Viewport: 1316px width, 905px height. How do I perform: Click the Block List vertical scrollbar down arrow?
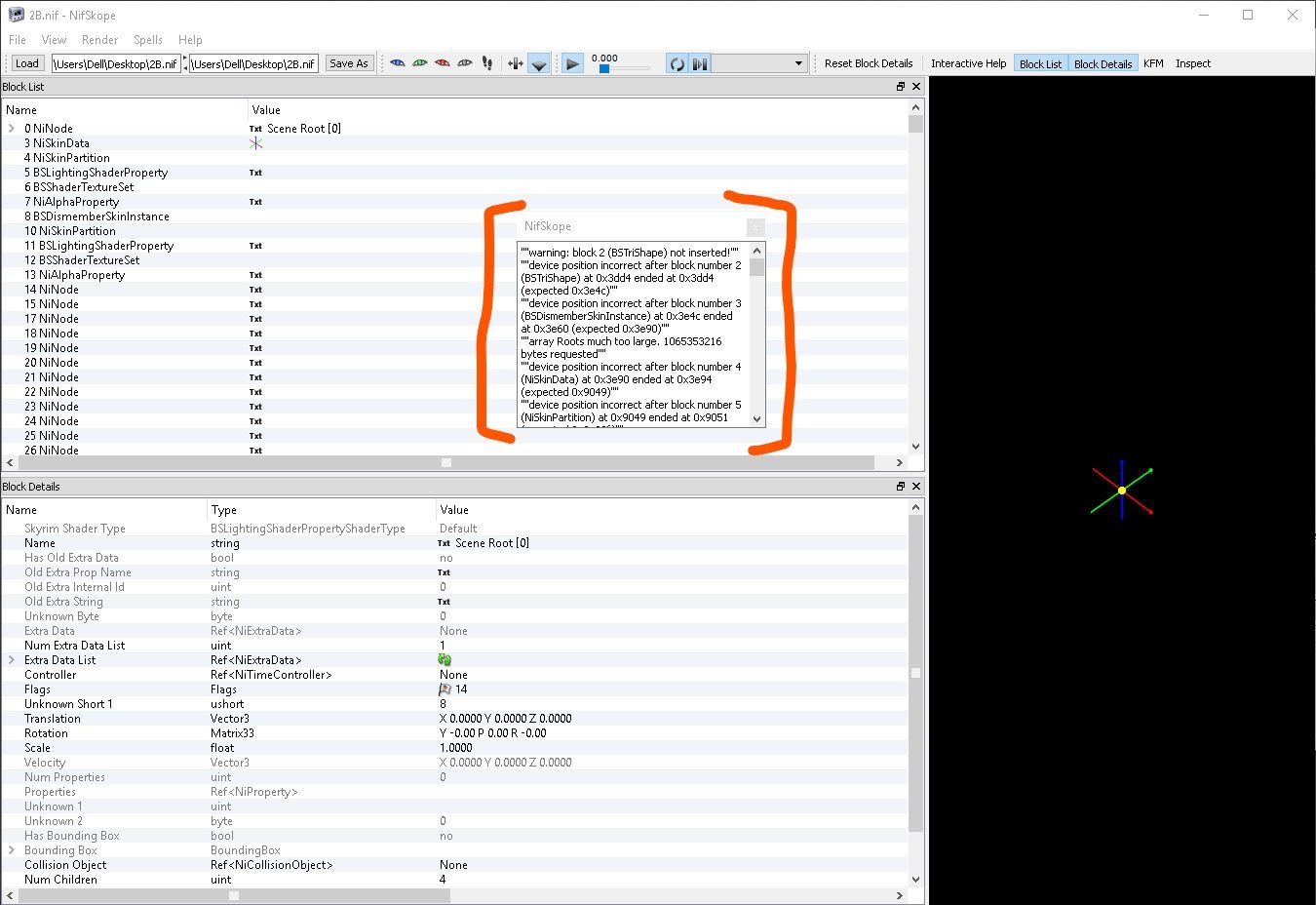(915, 447)
